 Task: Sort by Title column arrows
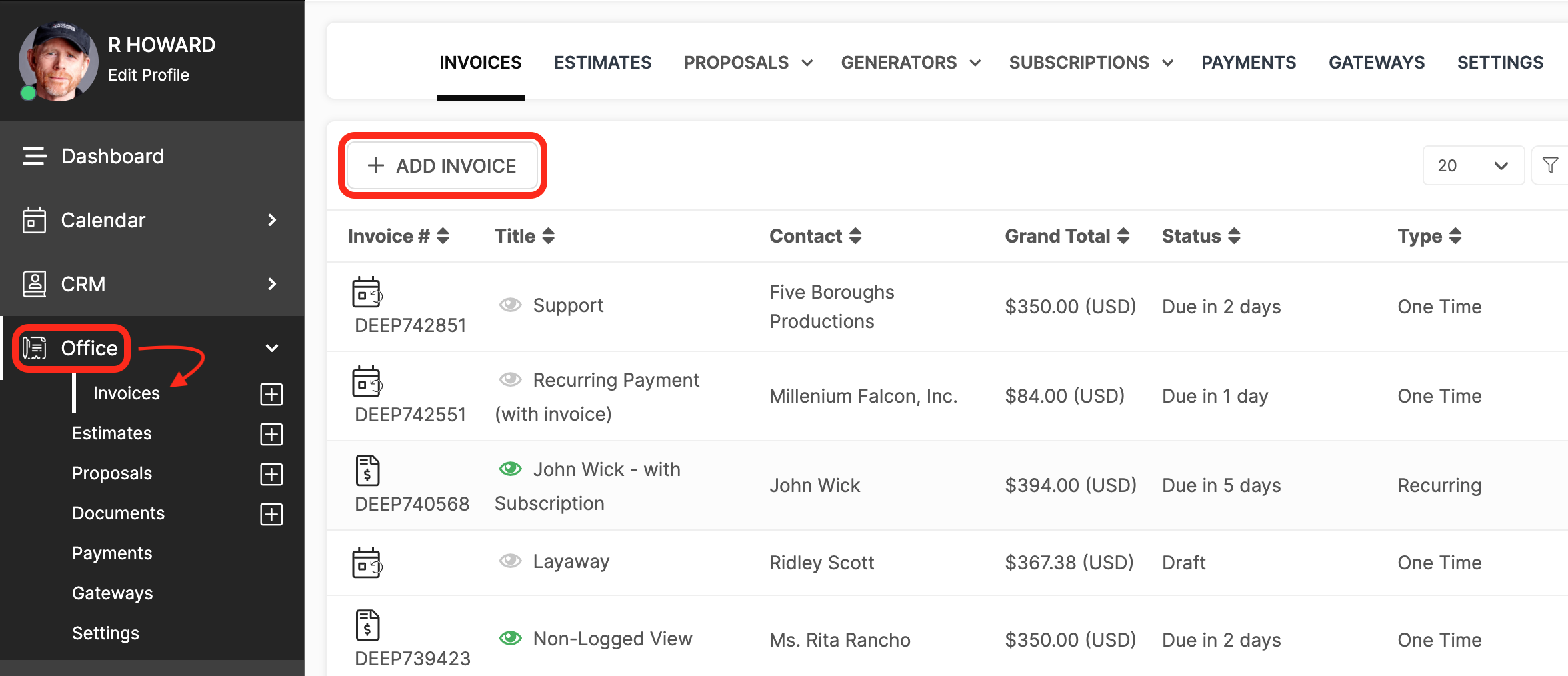pyautogui.click(x=549, y=236)
